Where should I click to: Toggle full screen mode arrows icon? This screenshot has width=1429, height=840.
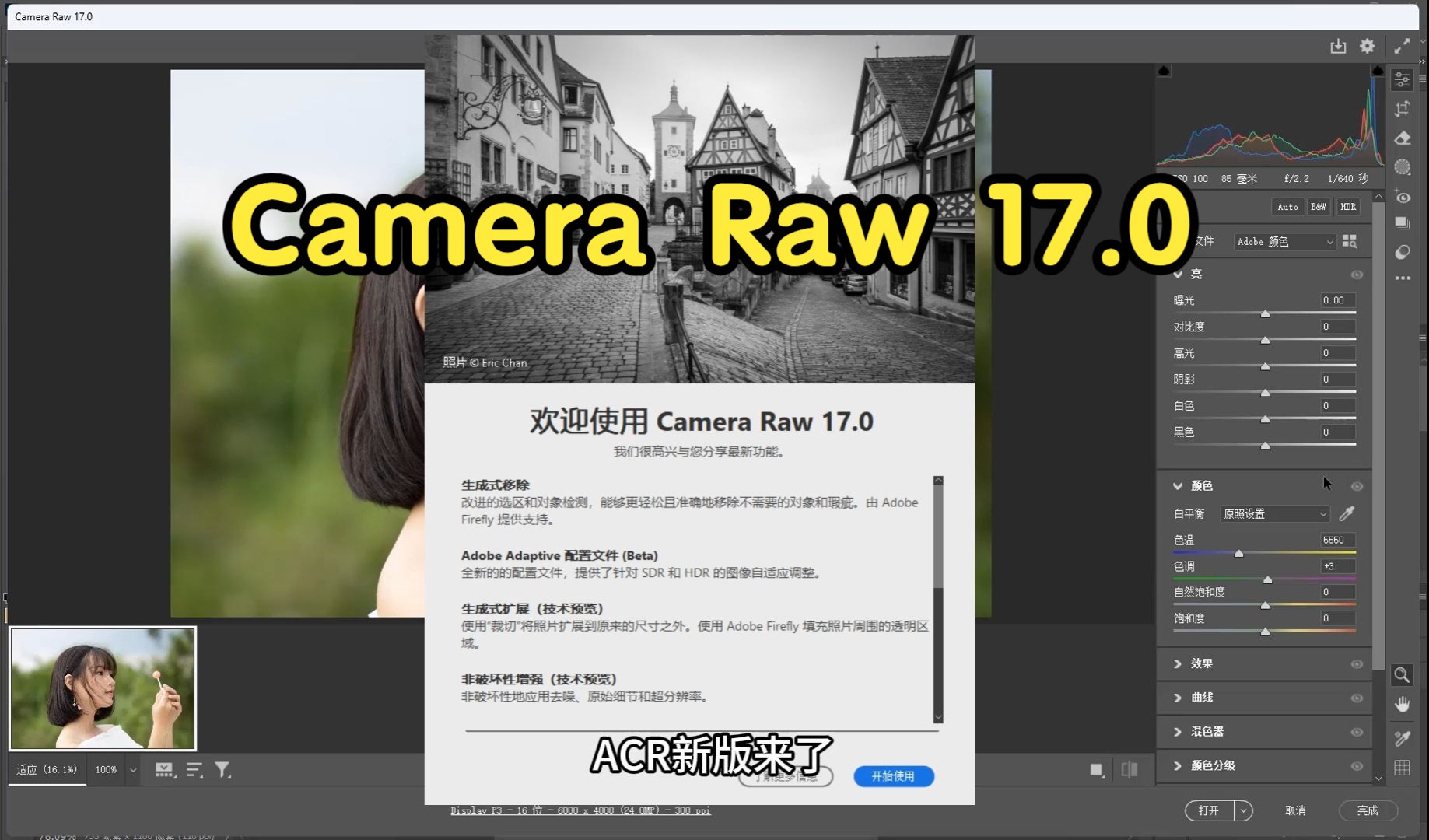1402,47
